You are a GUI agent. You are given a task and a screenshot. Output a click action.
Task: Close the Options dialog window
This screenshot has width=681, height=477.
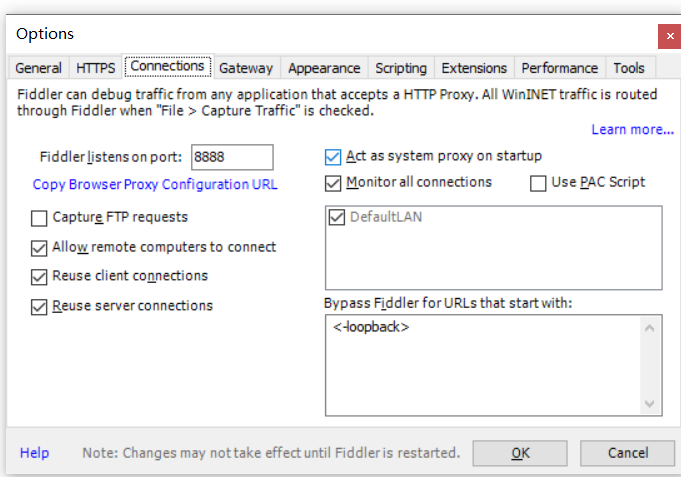tap(669, 36)
